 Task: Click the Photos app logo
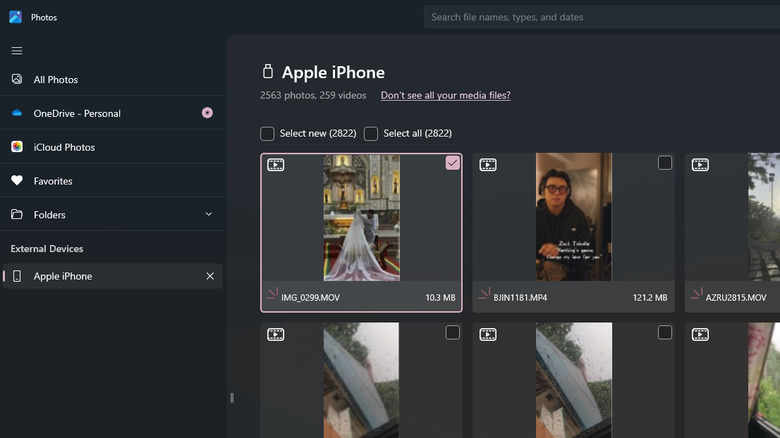16,17
